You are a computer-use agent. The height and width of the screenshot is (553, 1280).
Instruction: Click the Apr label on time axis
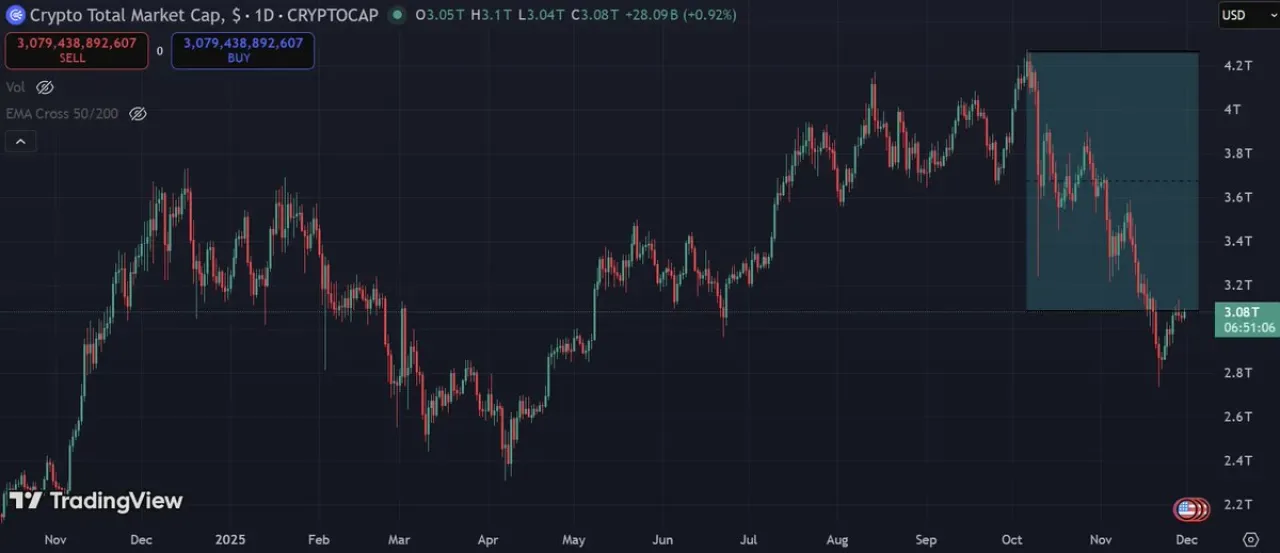click(x=488, y=540)
